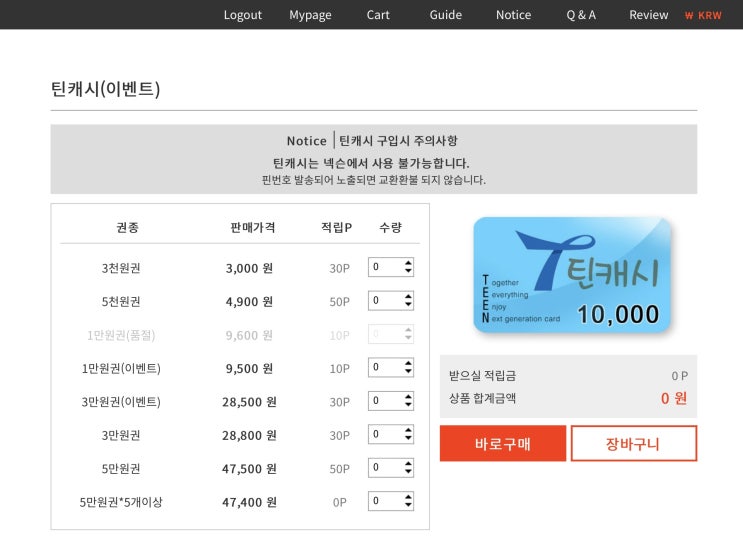Open the KRW currency selector
Screen dimensions: 743x541
click(x=703, y=15)
